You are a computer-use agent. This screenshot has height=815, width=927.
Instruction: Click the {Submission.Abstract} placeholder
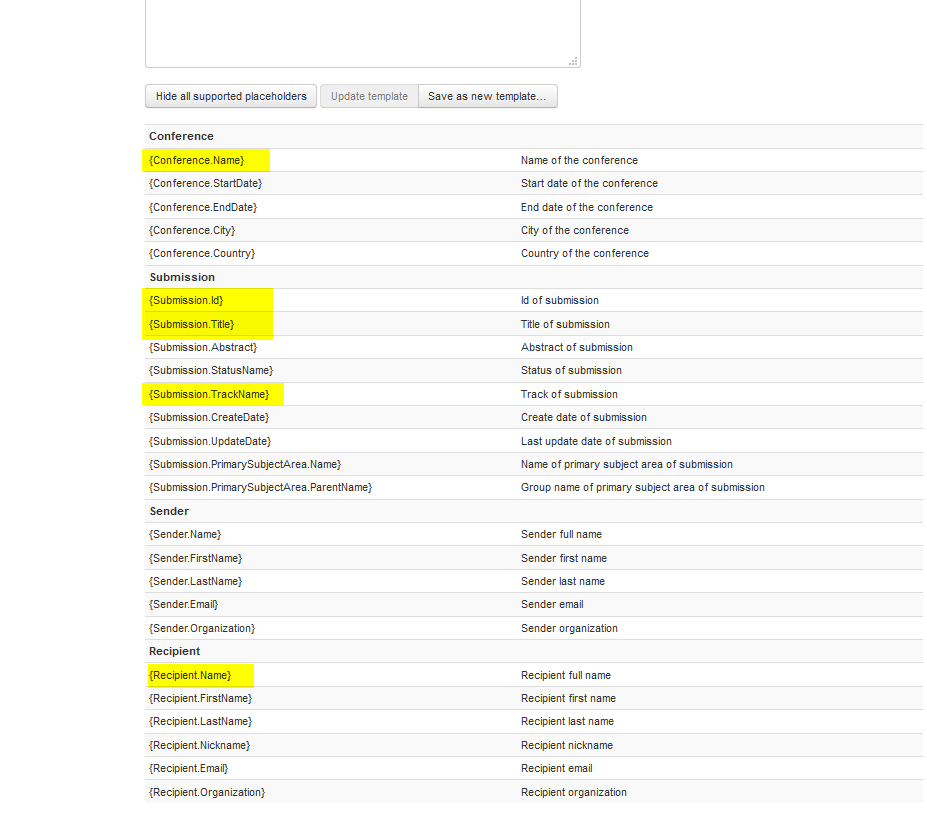pyautogui.click(x=203, y=347)
